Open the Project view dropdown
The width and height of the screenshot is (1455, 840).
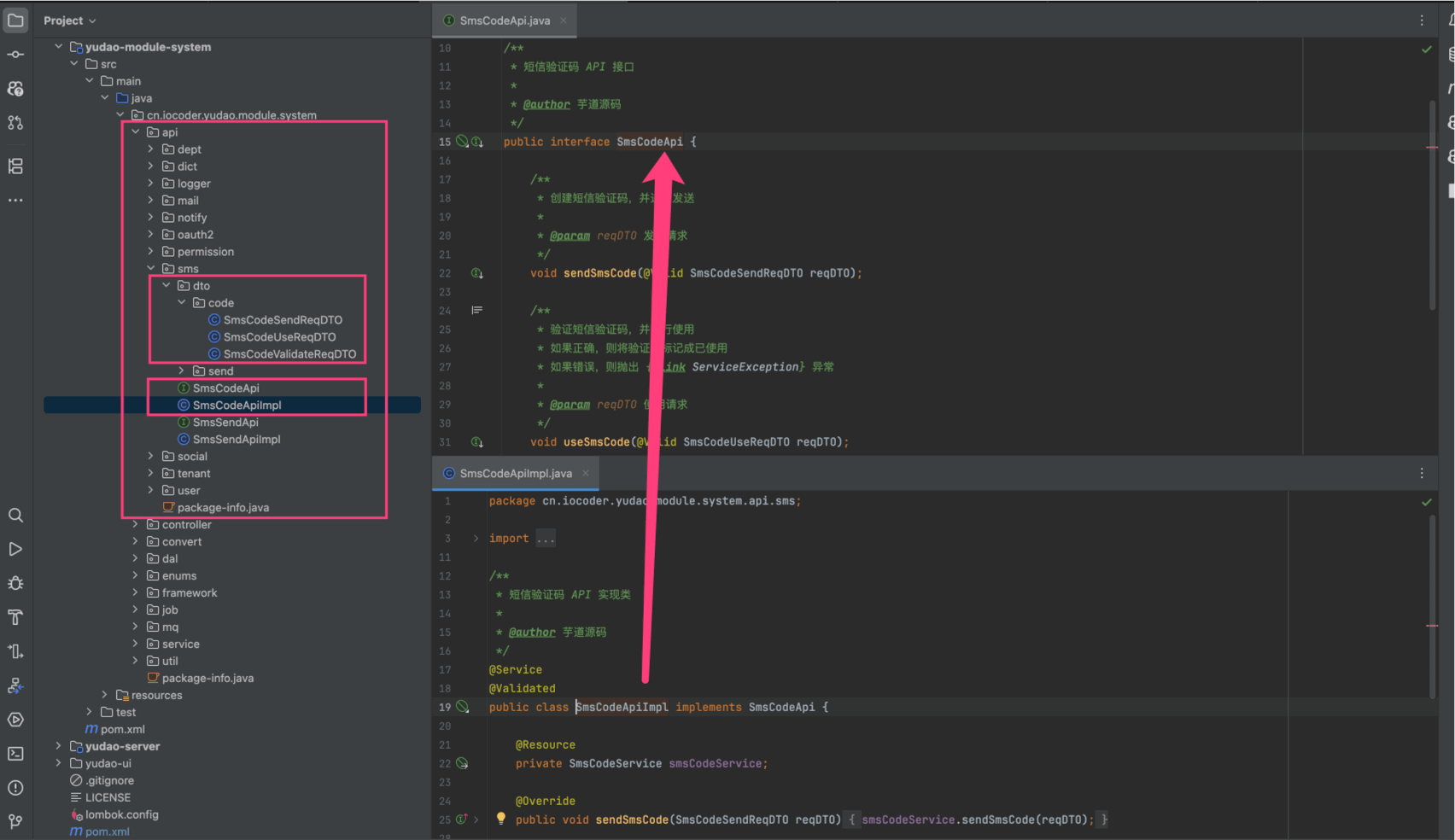70,20
